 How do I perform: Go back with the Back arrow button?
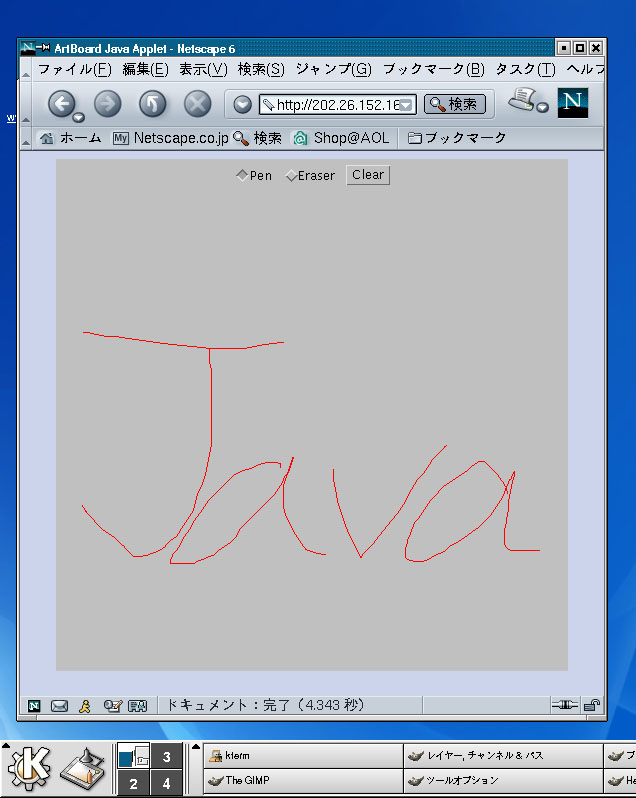[x=62, y=104]
